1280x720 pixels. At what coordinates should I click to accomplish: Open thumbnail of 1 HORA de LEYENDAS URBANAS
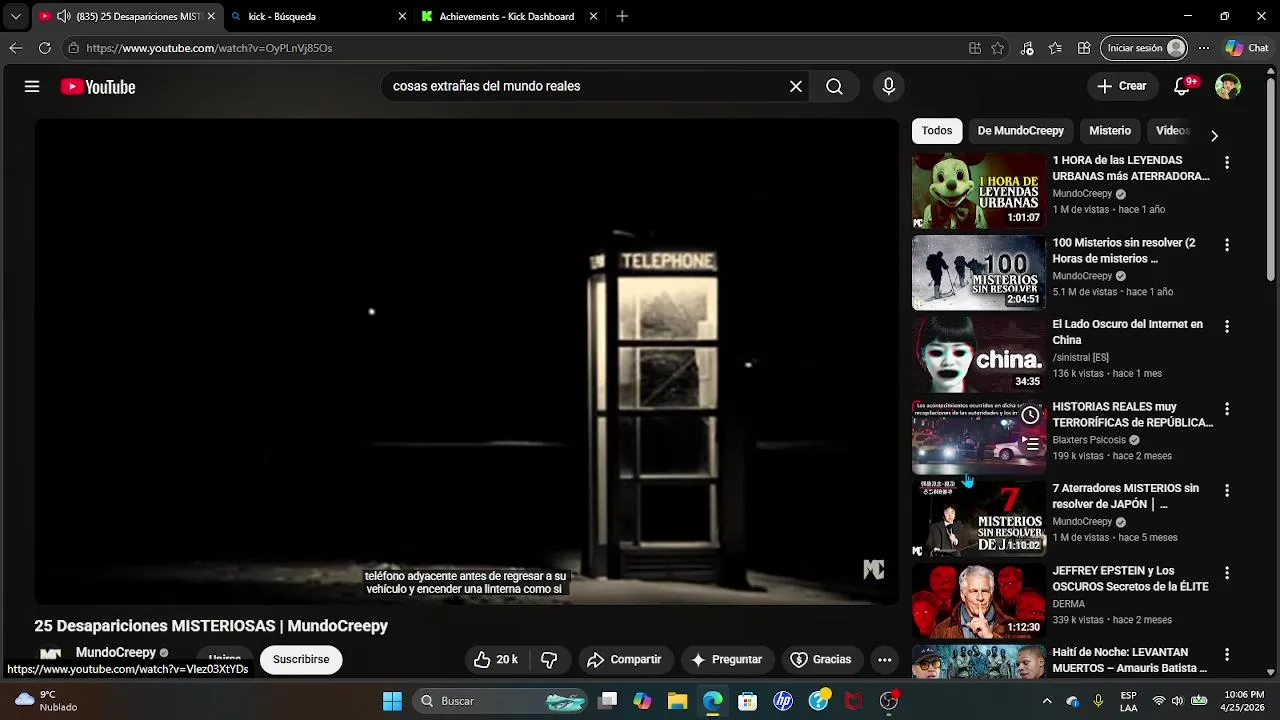979,190
